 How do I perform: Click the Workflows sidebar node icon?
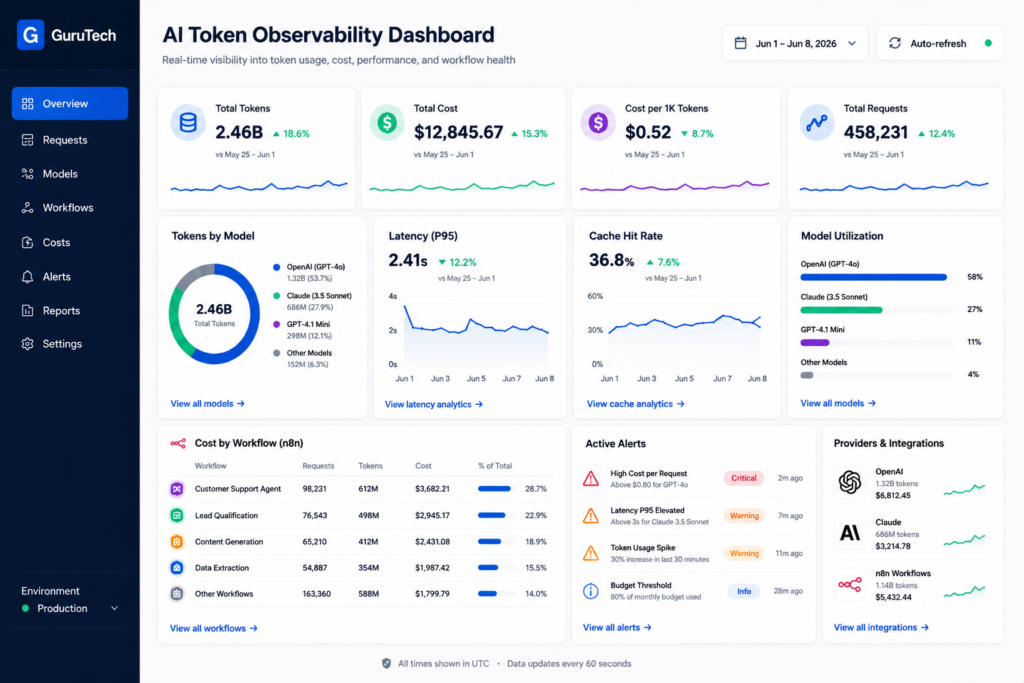click(x=27, y=208)
